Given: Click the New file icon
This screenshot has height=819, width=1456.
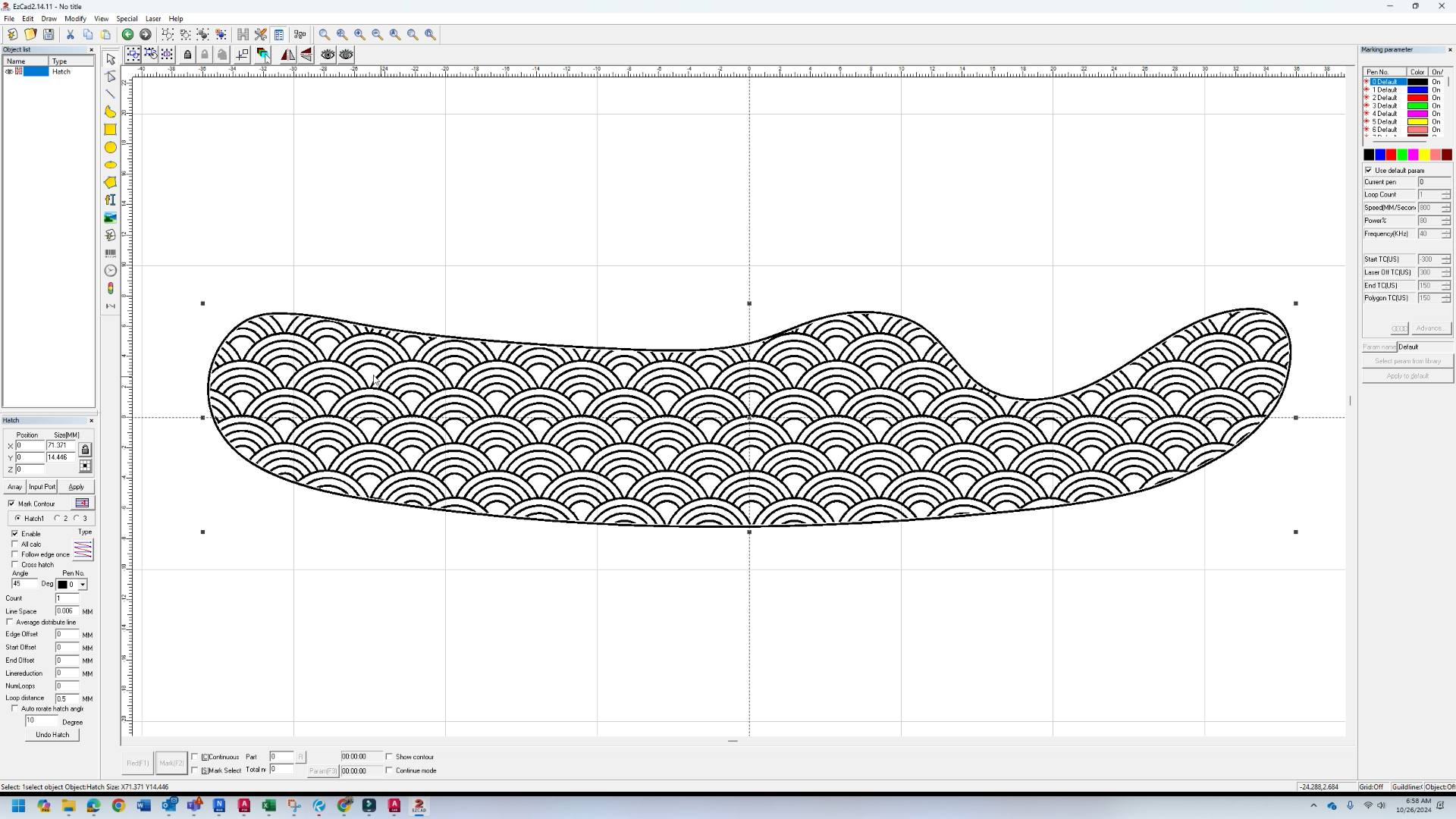Looking at the screenshot, I should click(12, 34).
